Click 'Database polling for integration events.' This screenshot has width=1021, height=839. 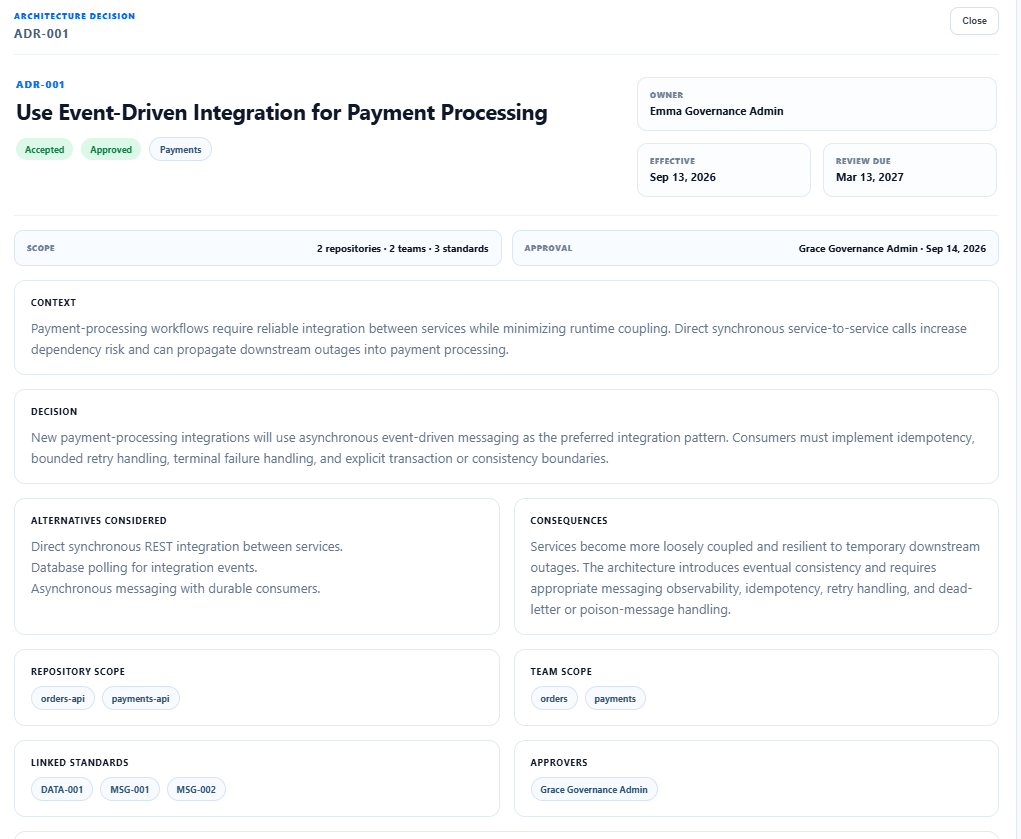click(x=144, y=567)
